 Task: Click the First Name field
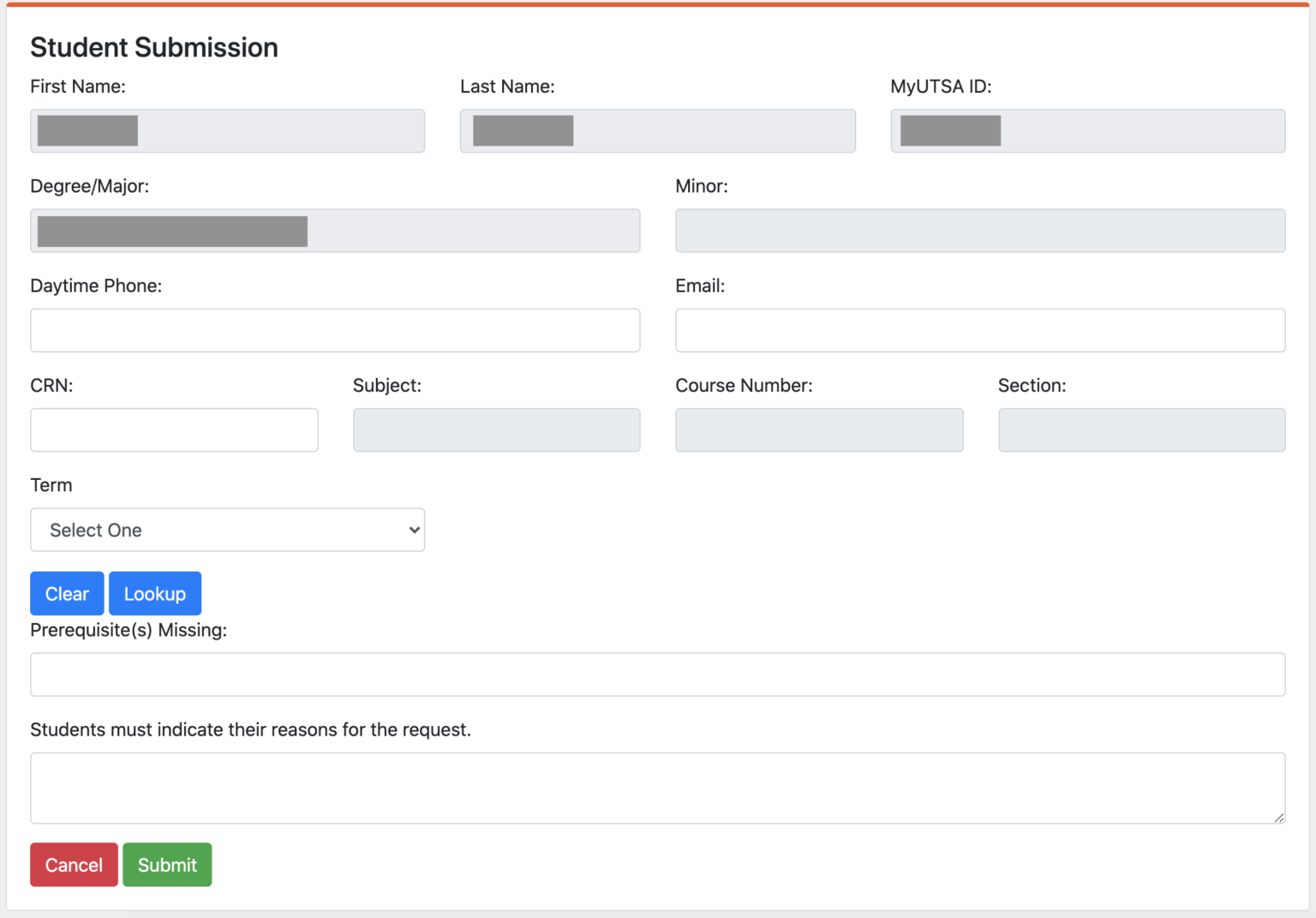click(227, 131)
